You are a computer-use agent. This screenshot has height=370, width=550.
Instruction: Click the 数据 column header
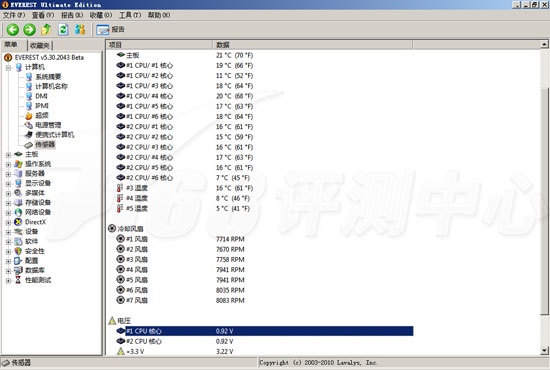coord(312,45)
